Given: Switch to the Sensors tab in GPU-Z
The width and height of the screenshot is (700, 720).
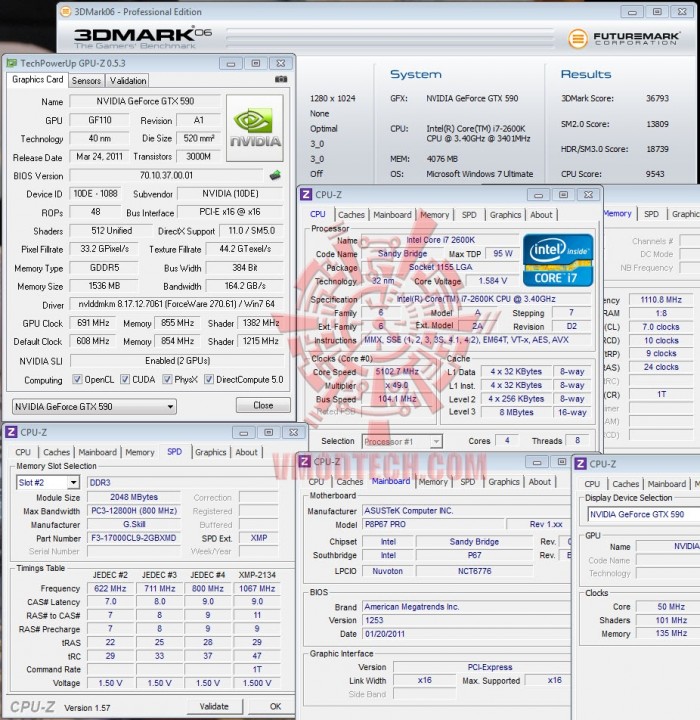Looking at the screenshot, I should (x=86, y=81).
